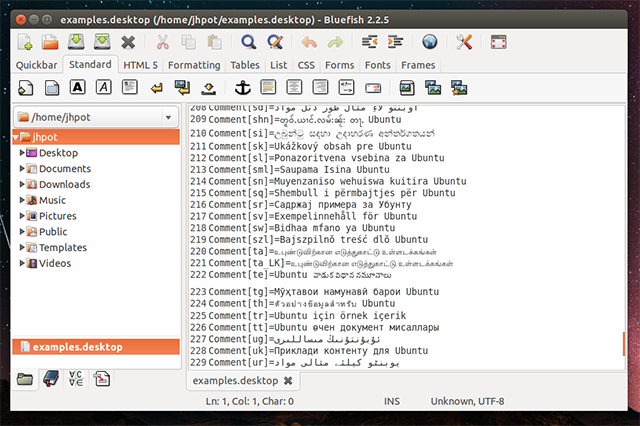640x426 pixels.
Task: Switch to Quickbar tab
Action: (x=36, y=65)
